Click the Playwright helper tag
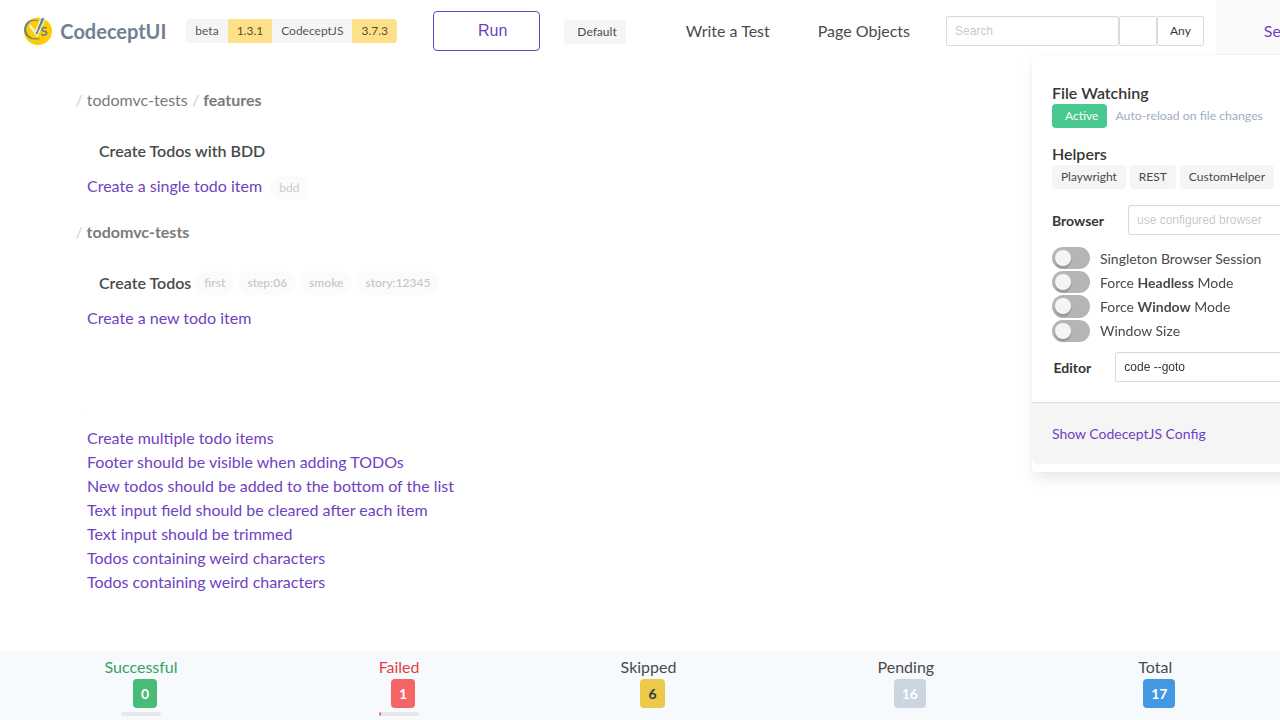 pos(1089,177)
